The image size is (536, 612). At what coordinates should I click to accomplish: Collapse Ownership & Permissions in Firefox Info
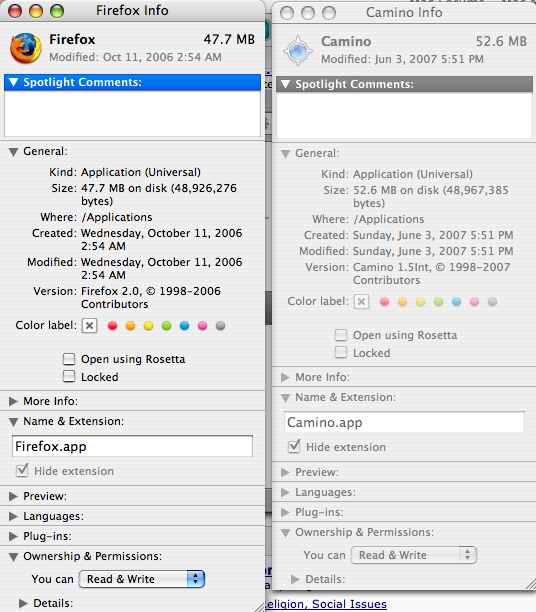click(14, 557)
